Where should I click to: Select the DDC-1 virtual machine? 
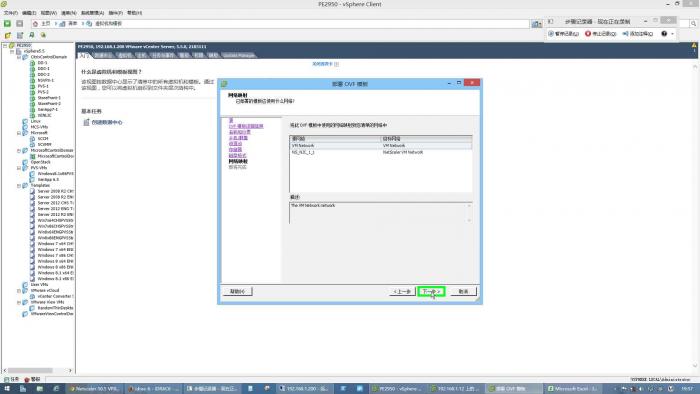(x=43, y=69)
